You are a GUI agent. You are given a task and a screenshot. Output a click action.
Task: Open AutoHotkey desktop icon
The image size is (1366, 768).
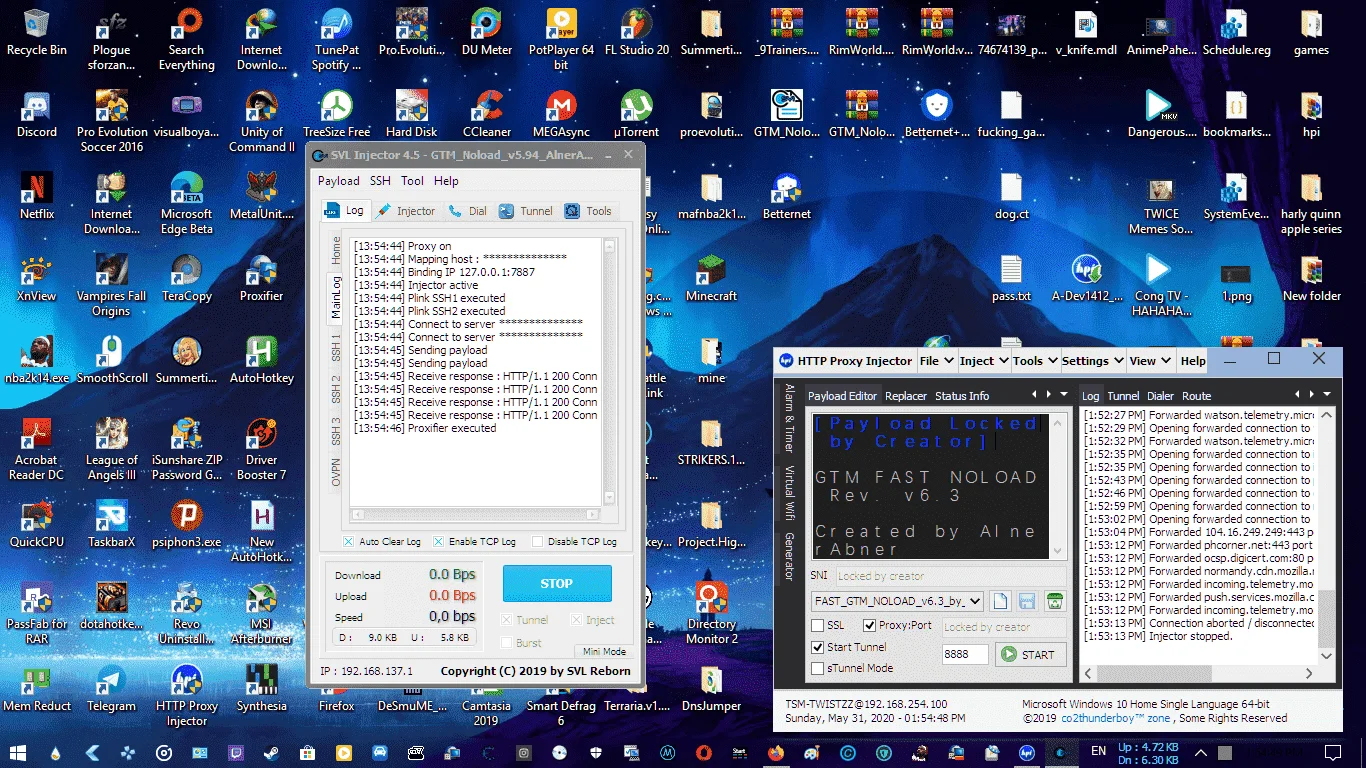(262, 360)
